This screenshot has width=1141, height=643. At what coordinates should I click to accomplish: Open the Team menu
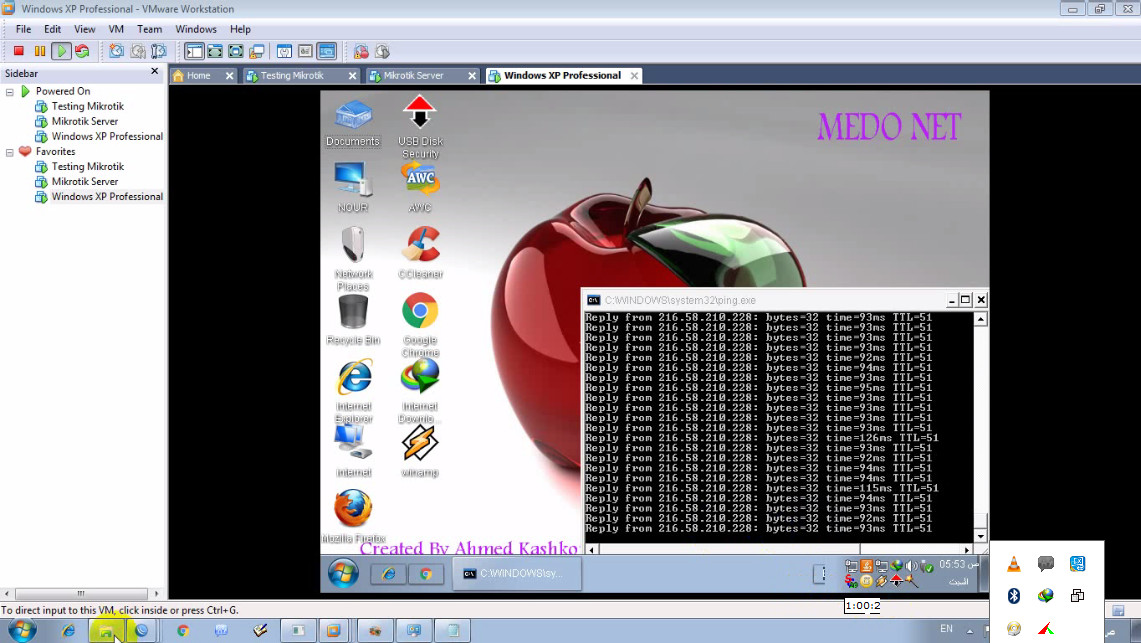(149, 29)
